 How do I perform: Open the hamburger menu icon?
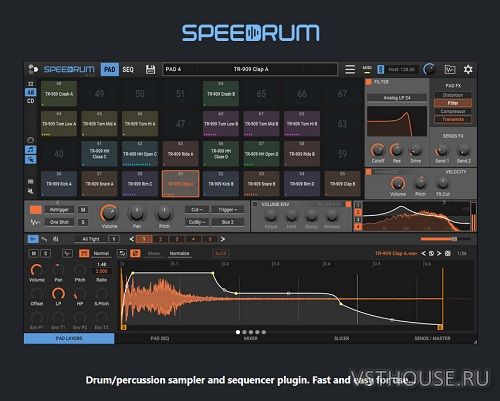[350, 69]
